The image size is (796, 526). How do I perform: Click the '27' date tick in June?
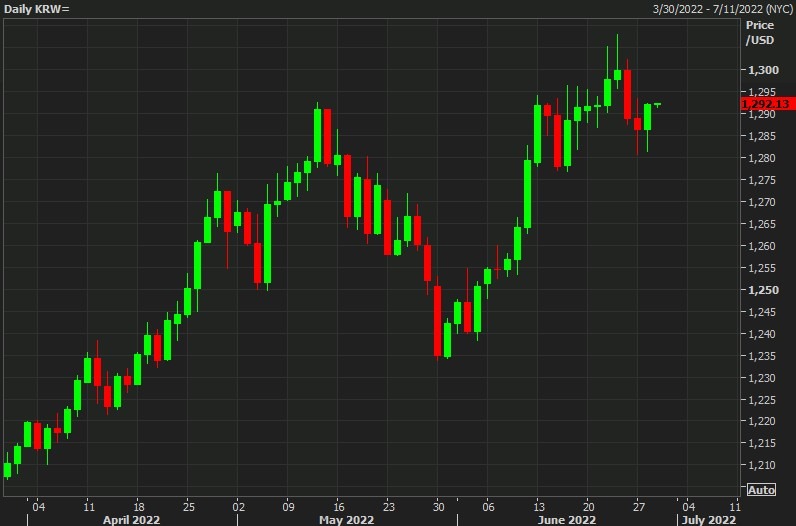tap(639, 507)
